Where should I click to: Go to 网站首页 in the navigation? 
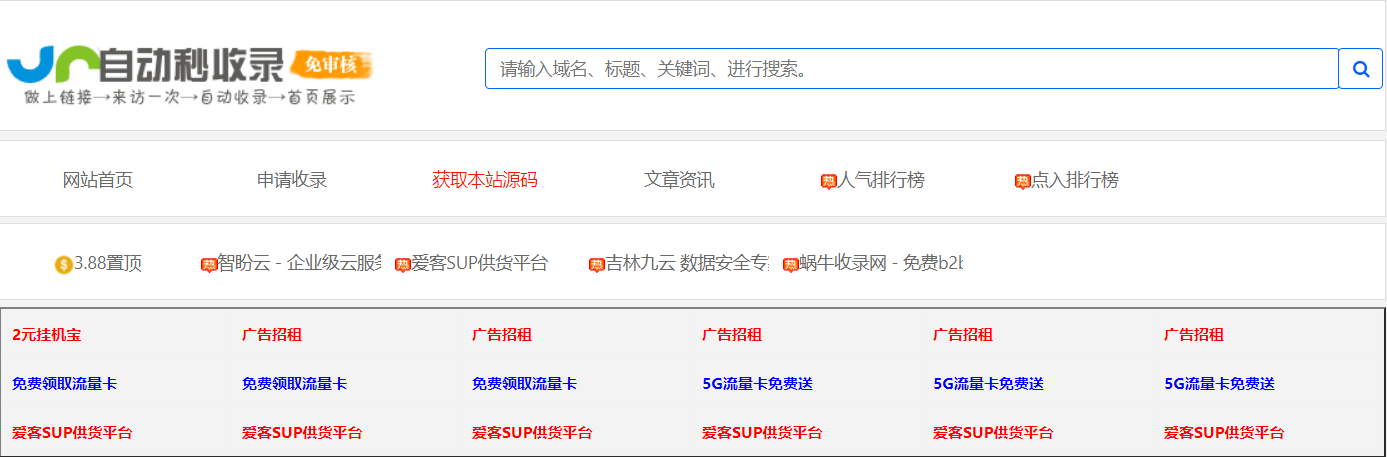click(x=98, y=180)
